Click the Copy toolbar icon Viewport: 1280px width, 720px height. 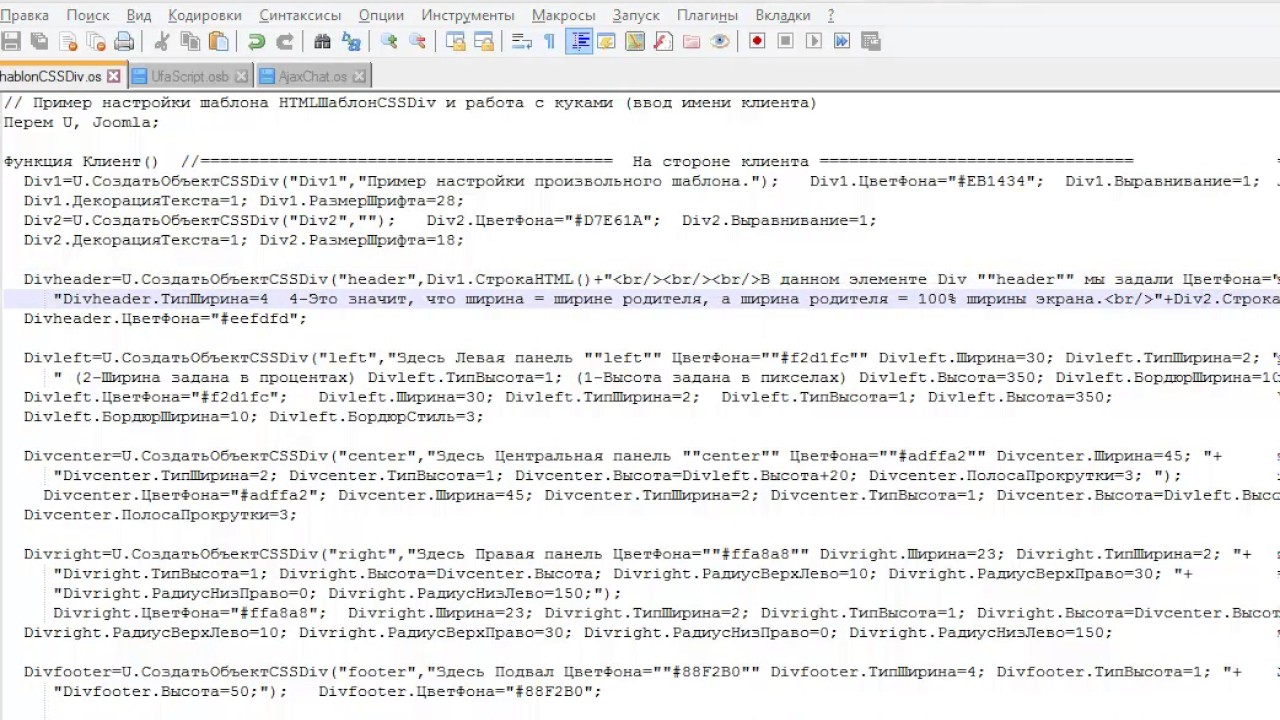(x=189, y=41)
